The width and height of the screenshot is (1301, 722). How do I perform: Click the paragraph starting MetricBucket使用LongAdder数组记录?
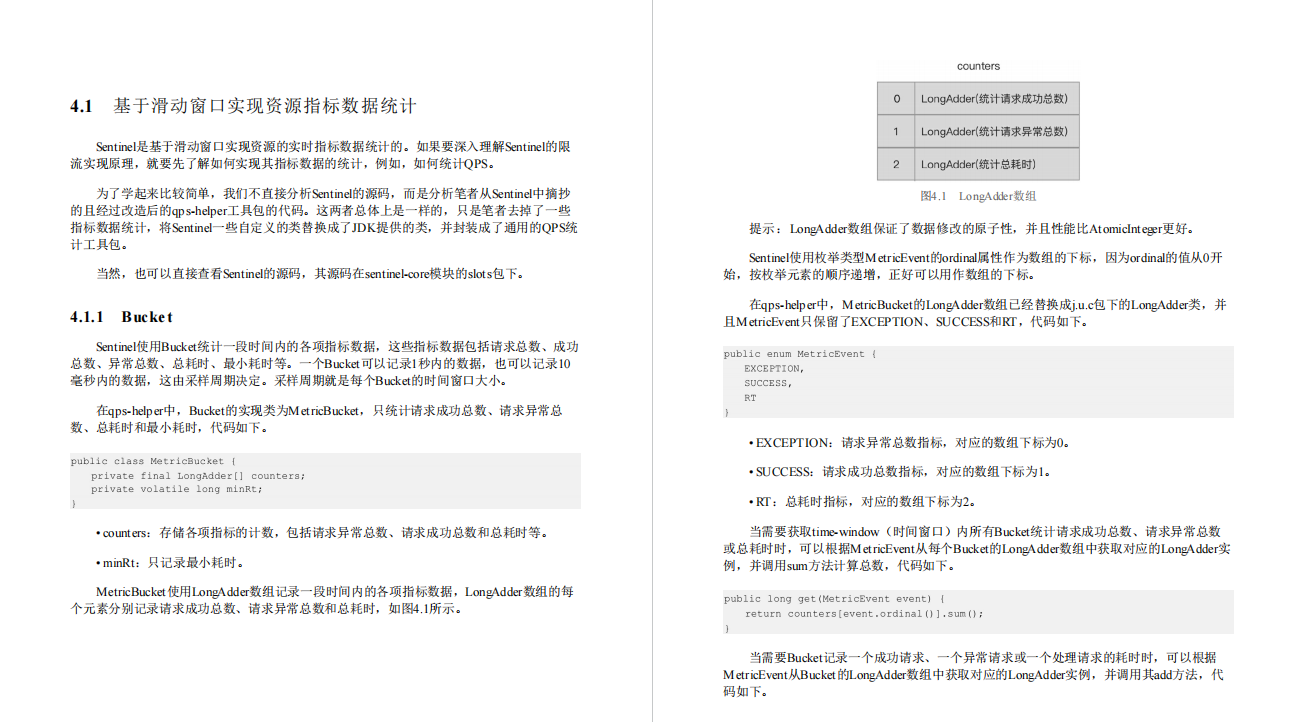pyautogui.click(x=322, y=600)
